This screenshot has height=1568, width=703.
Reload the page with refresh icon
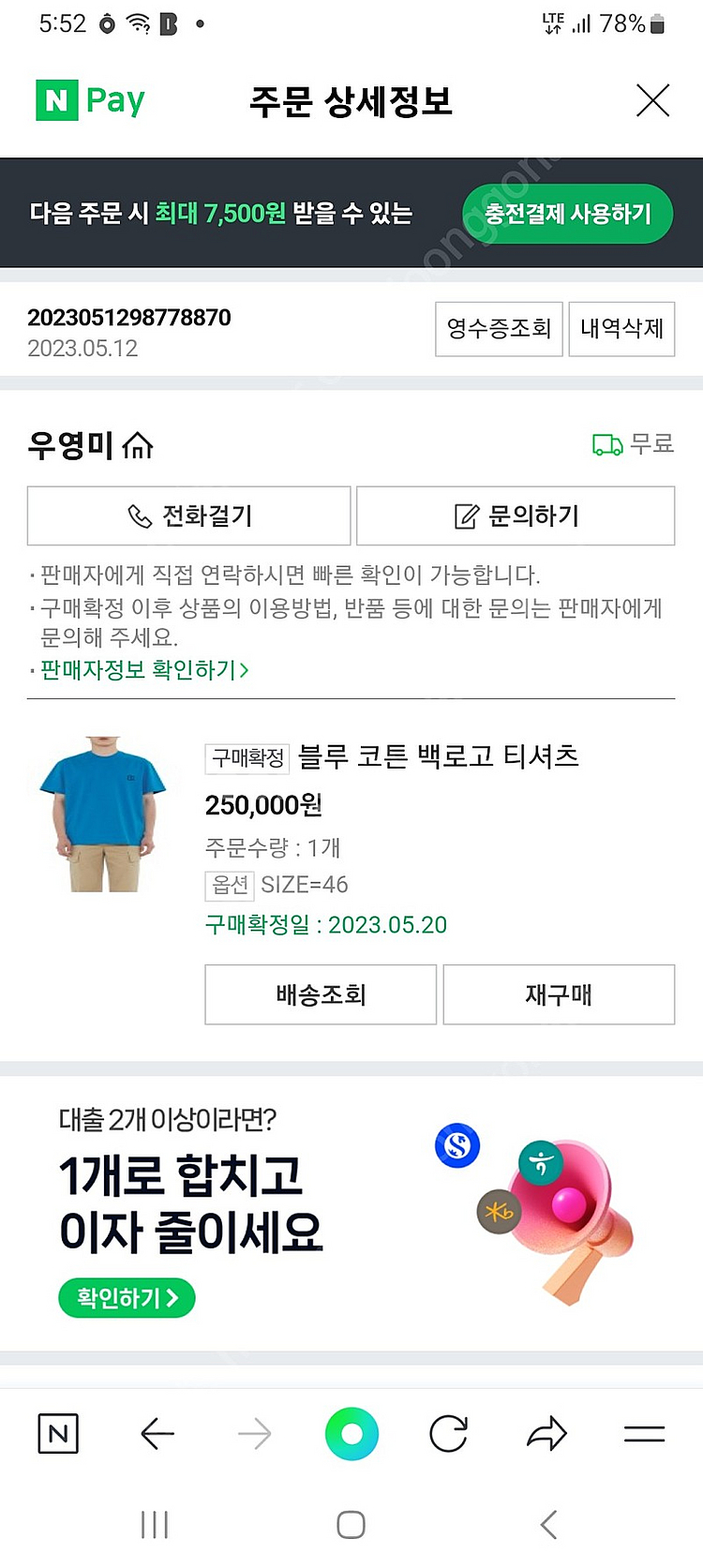pyautogui.click(x=448, y=1434)
